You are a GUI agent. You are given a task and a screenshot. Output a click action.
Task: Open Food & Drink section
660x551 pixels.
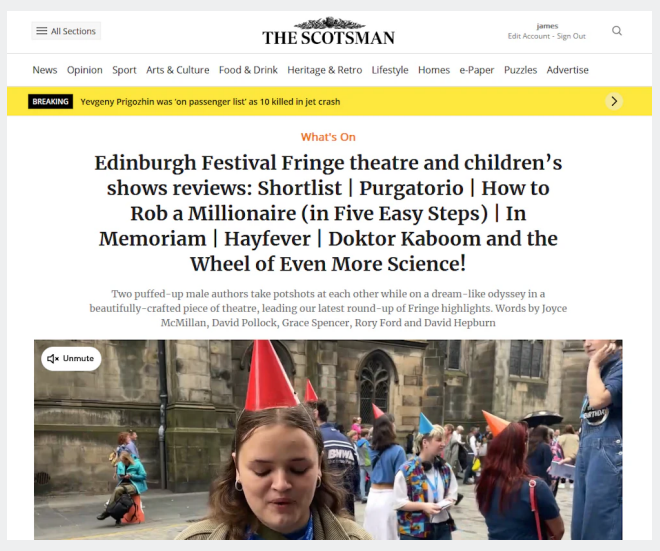pyautogui.click(x=248, y=70)
